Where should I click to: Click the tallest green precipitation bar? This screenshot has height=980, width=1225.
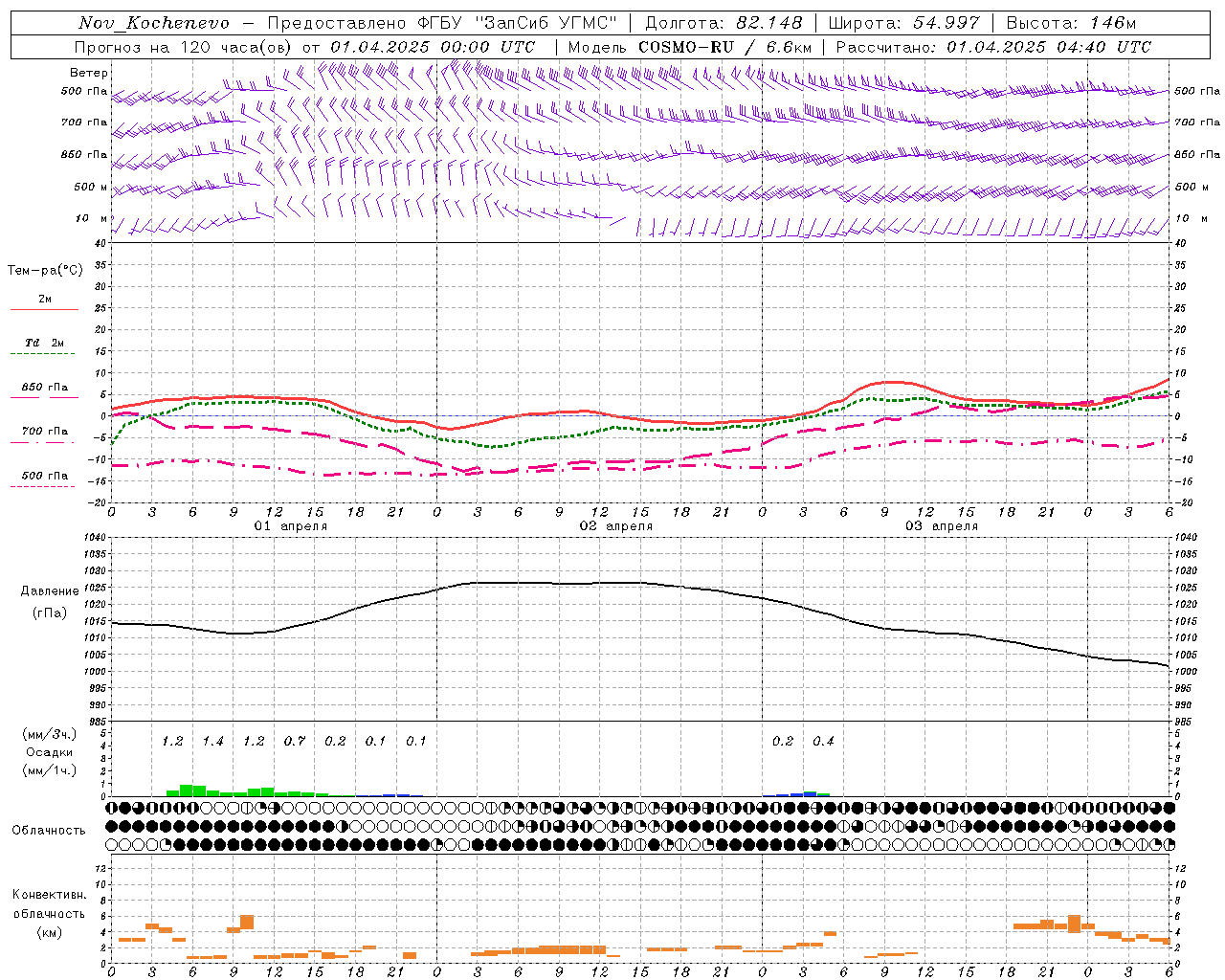(187, 791)
